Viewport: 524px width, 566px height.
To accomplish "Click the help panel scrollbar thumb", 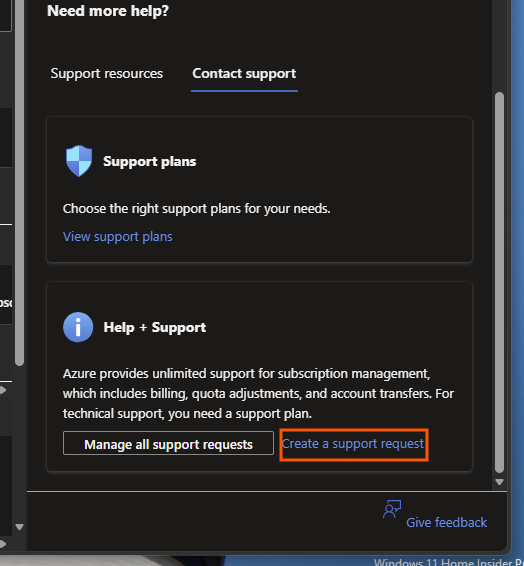I will [499, 282].
